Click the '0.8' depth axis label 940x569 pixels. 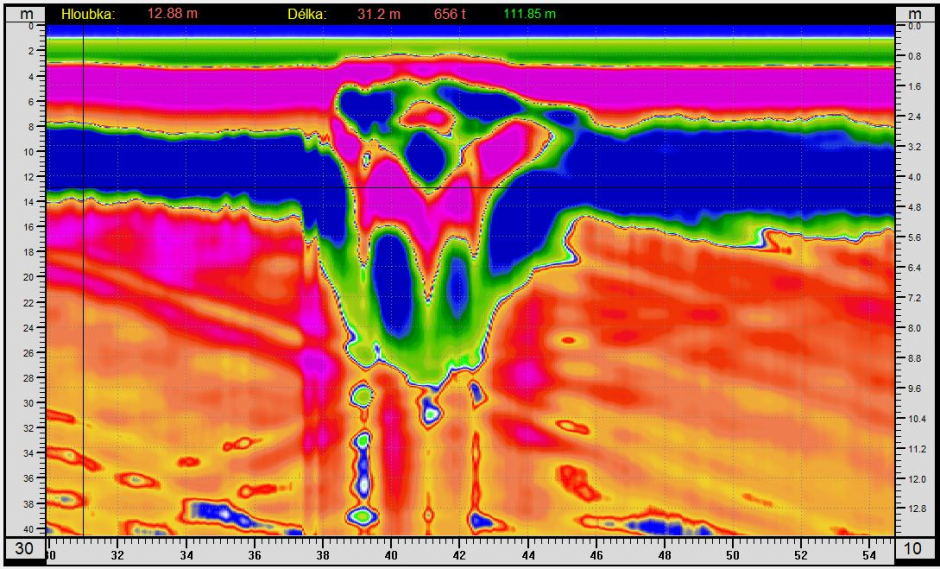914,56
